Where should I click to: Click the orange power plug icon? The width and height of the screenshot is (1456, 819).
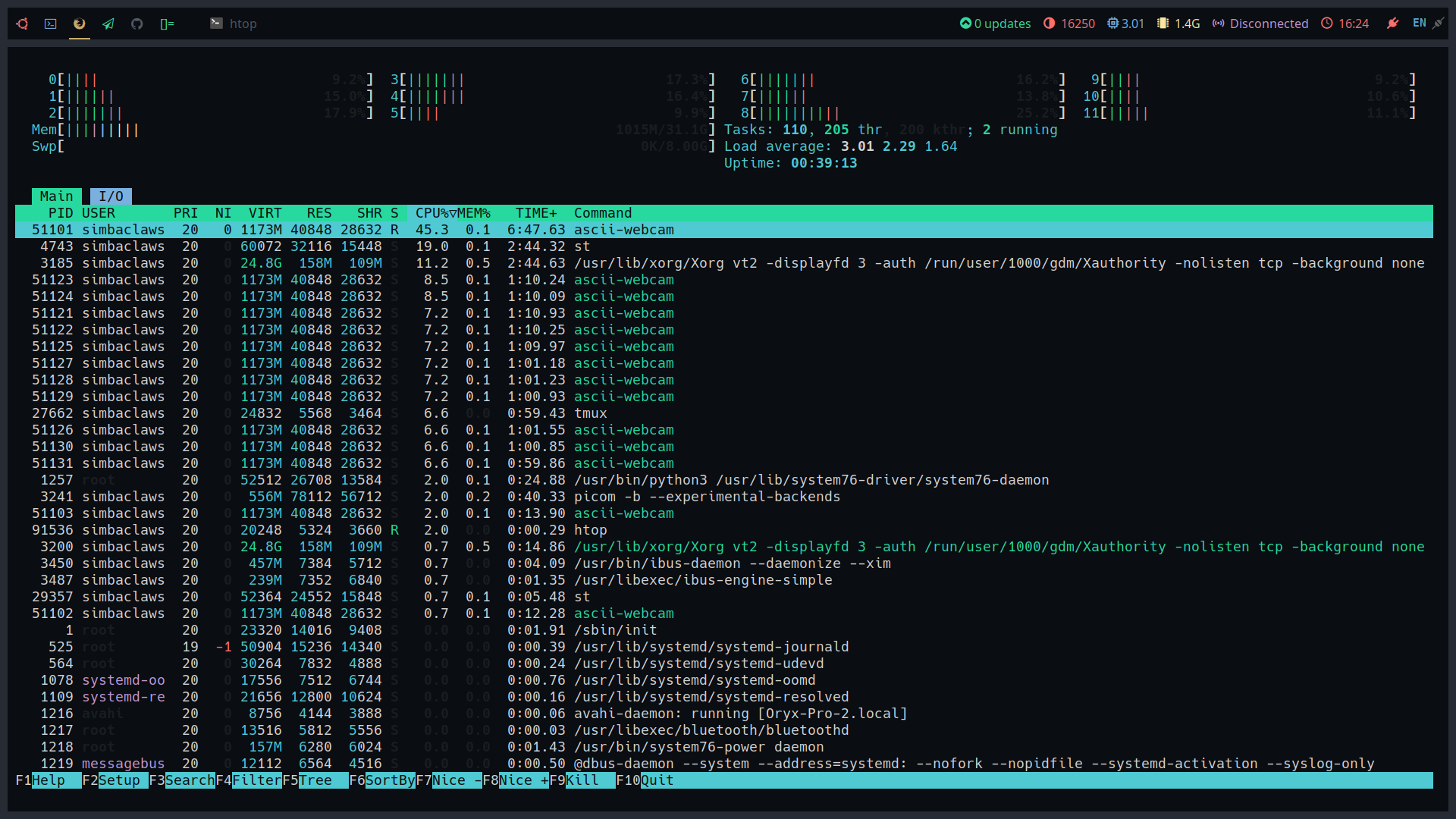tap(1392, 24)
